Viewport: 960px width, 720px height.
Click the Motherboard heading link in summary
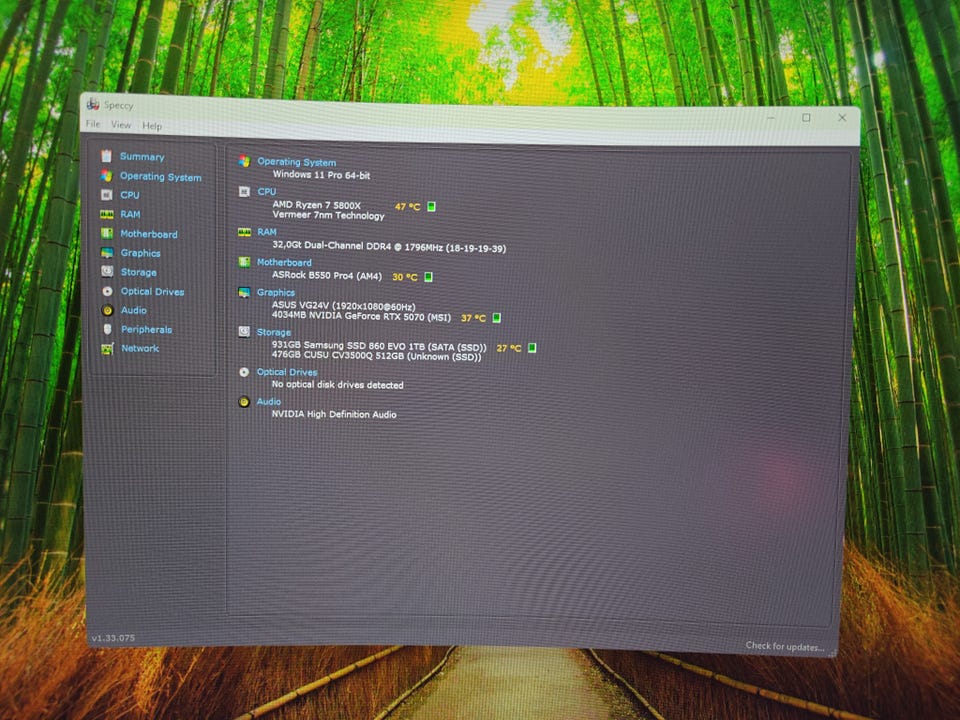(284, 262)
